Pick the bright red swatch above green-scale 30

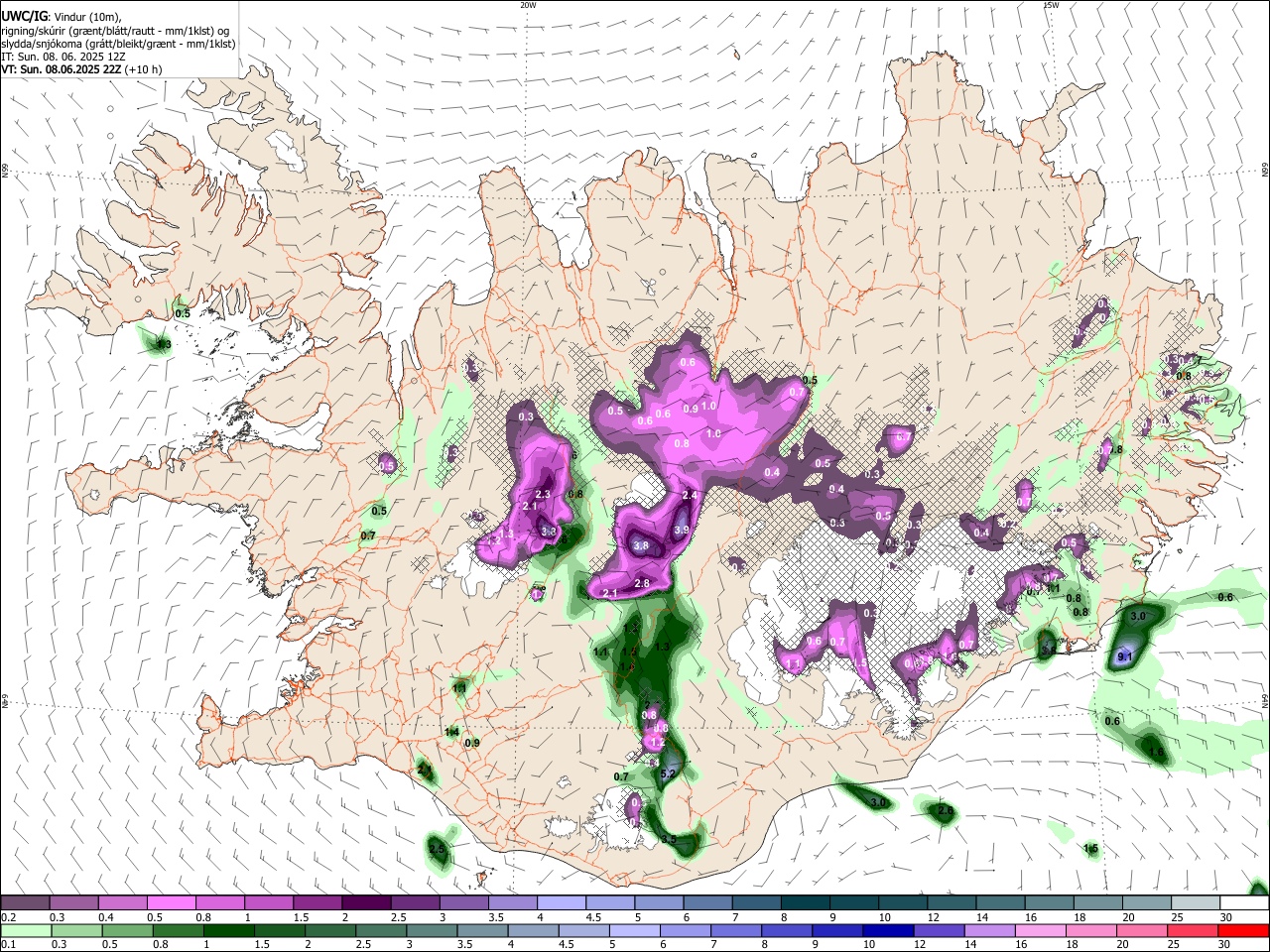(1244, 930)
